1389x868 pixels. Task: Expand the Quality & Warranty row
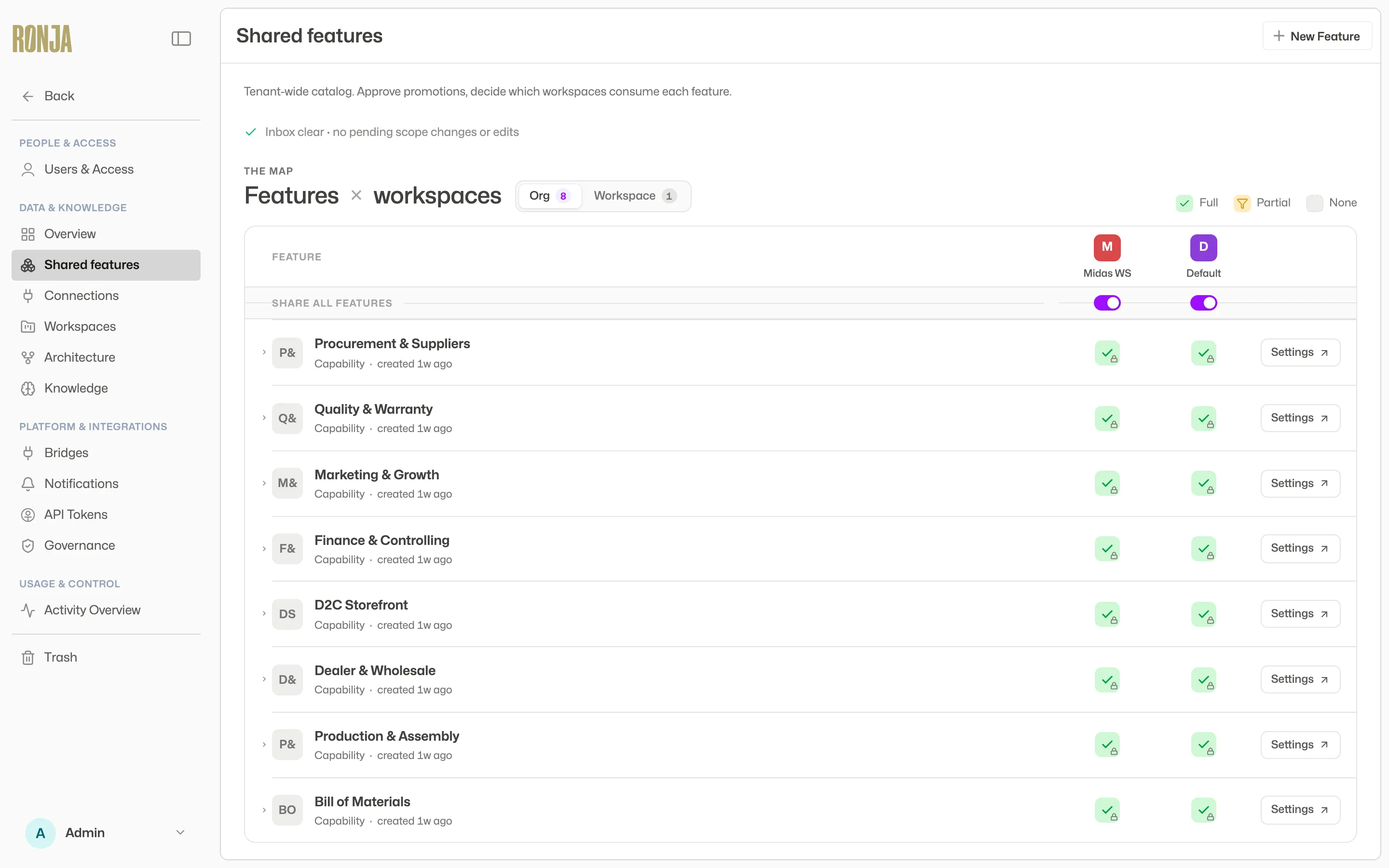click(264, 418)
